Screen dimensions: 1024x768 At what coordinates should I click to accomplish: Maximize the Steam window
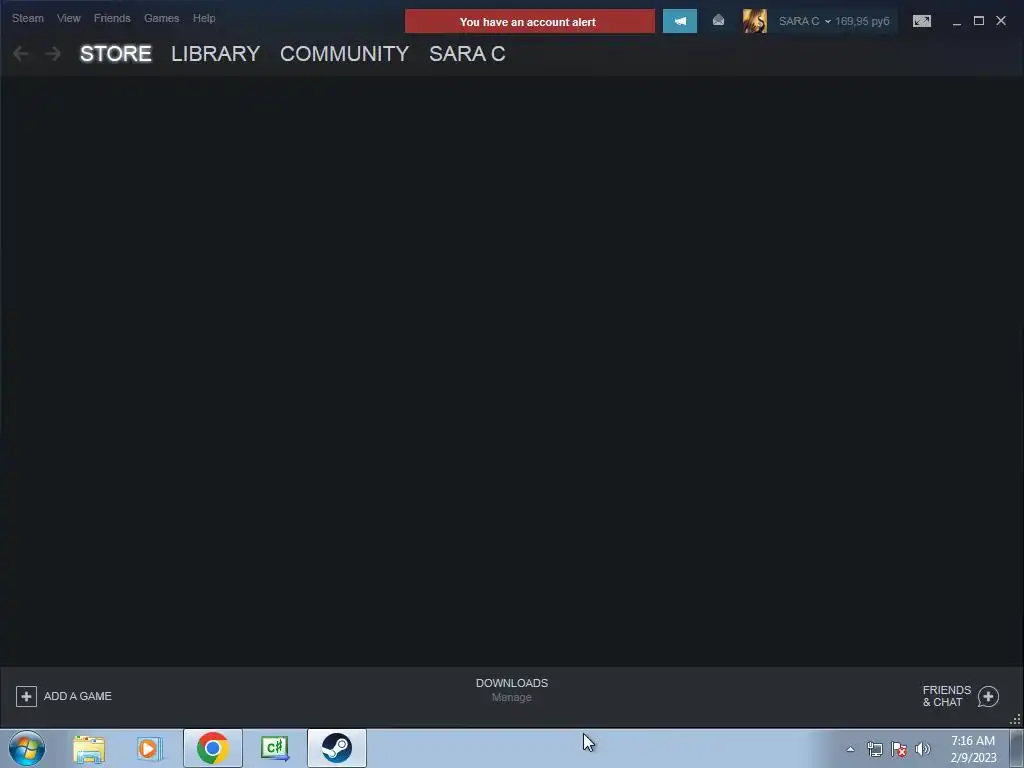pos(979,21)
